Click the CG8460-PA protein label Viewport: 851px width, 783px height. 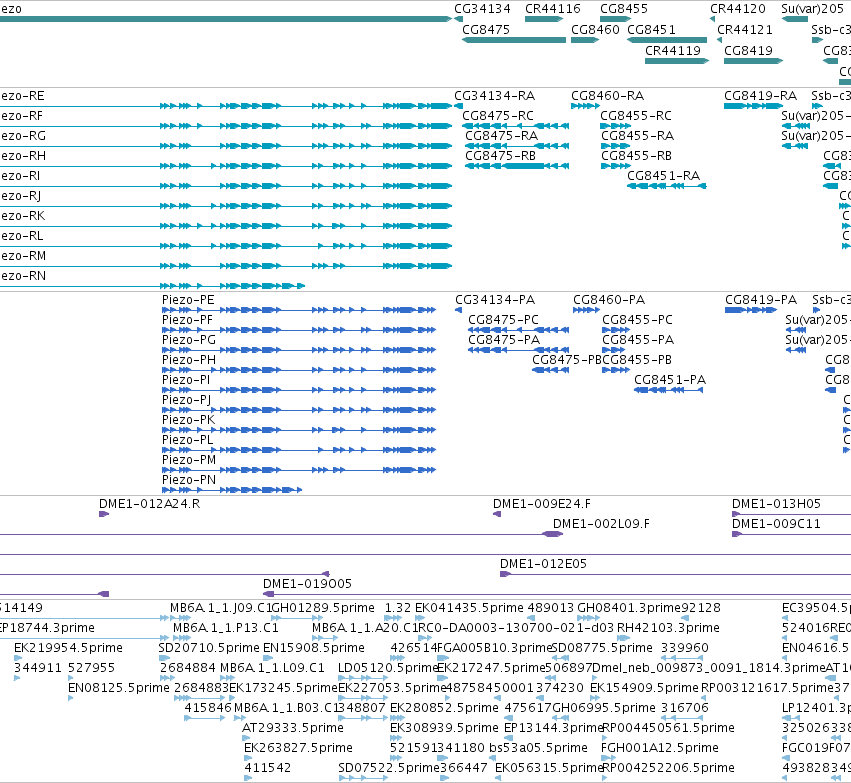click(x=609, y=300)
